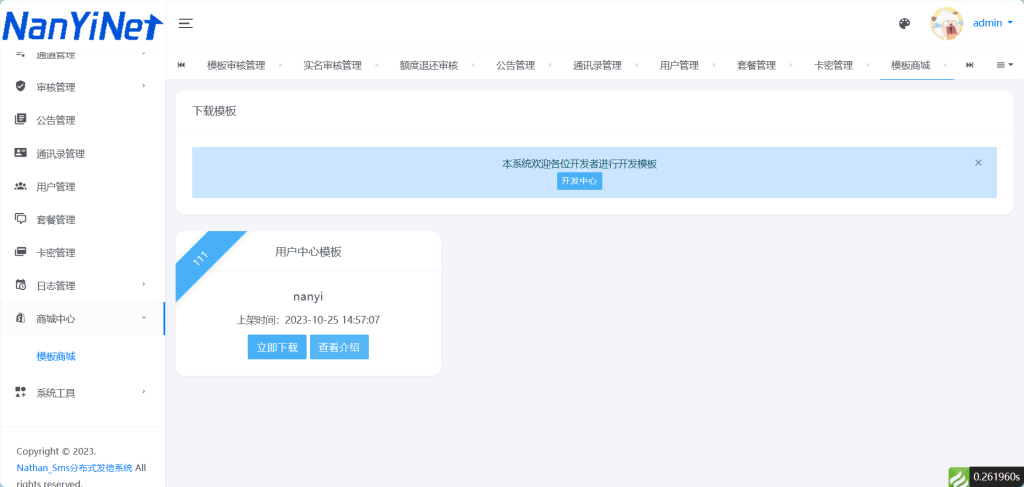The image size is (1024, 487).
Task: Select 模板商城 submenu in sidebar
Action: 56,356
